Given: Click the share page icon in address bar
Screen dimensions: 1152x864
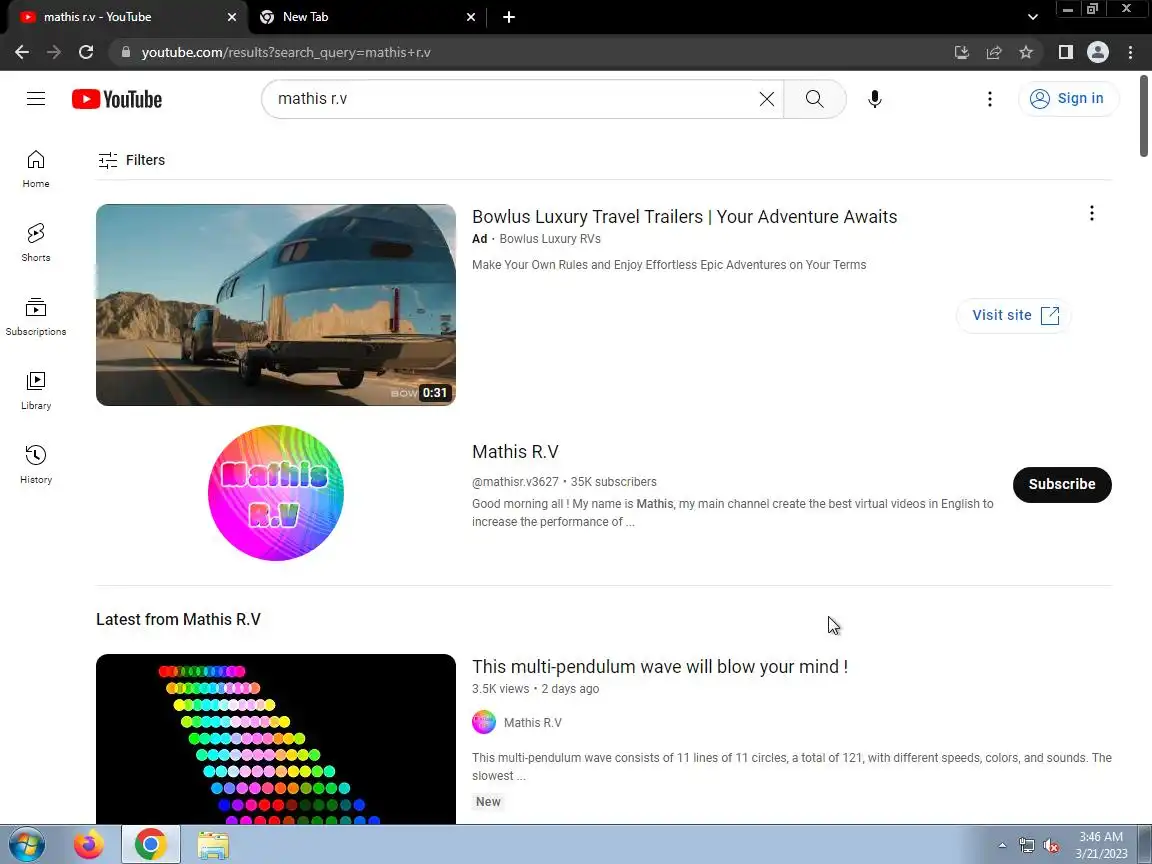Looking at the screenshot, I should [x=994, y=52].
